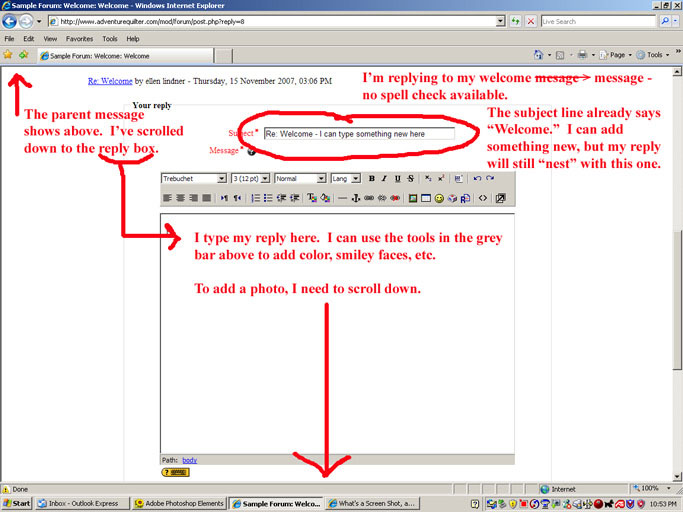
Task: Open the Tools menu in menu bar
Action: tap(110, 39)
